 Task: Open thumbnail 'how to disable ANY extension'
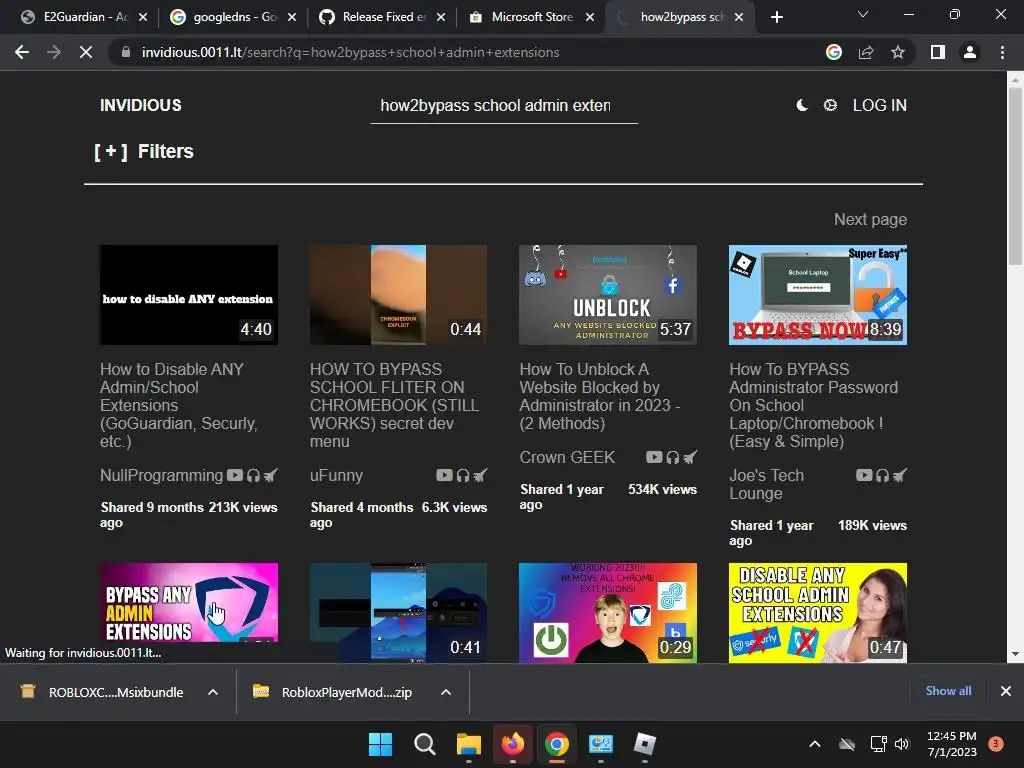tap(189, 295)
